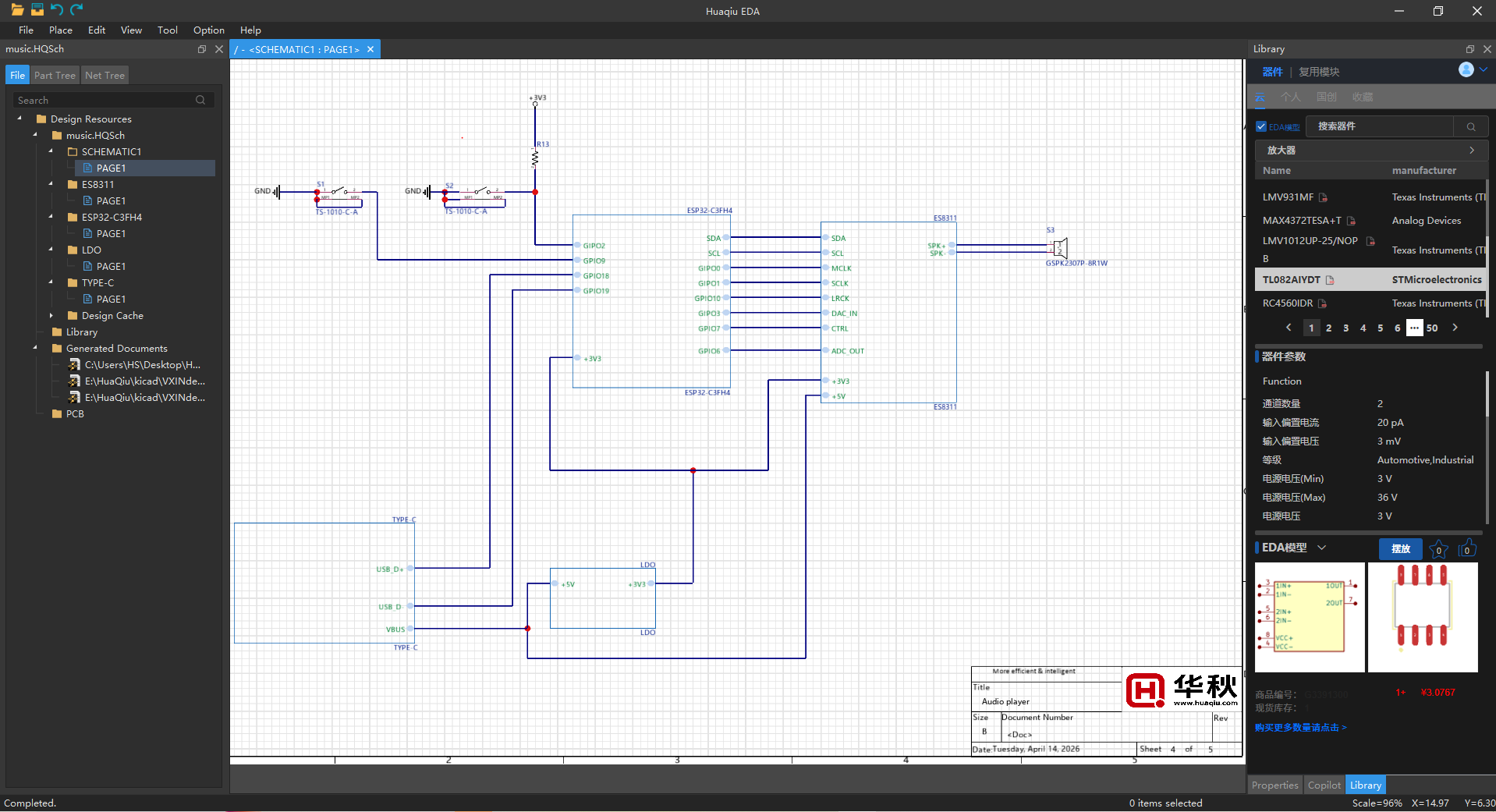Click the datasheet icon beside LMV931MF
The image size is (1496, 812).
(x=1323, y=197)
